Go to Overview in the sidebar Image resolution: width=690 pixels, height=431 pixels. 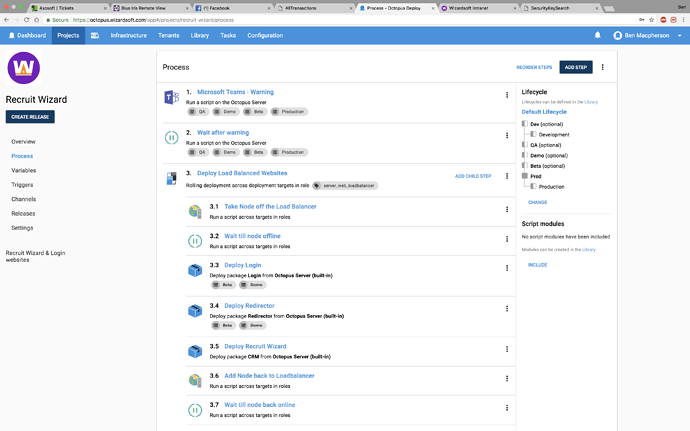(x=23, y=142)
